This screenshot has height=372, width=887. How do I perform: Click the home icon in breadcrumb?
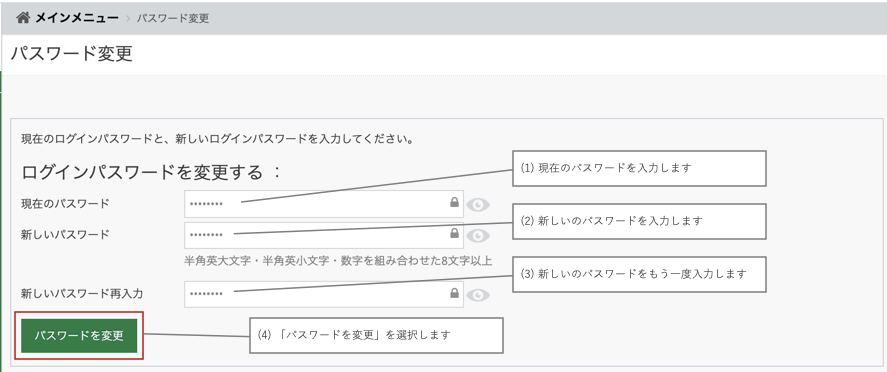(x=23, y=18)
